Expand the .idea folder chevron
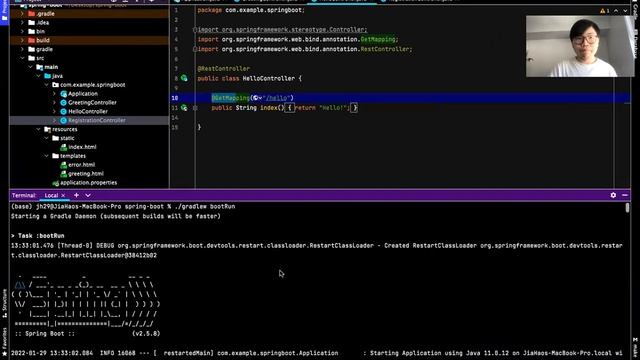This screenshot has height=360, width=640. (x=22, y=22)
